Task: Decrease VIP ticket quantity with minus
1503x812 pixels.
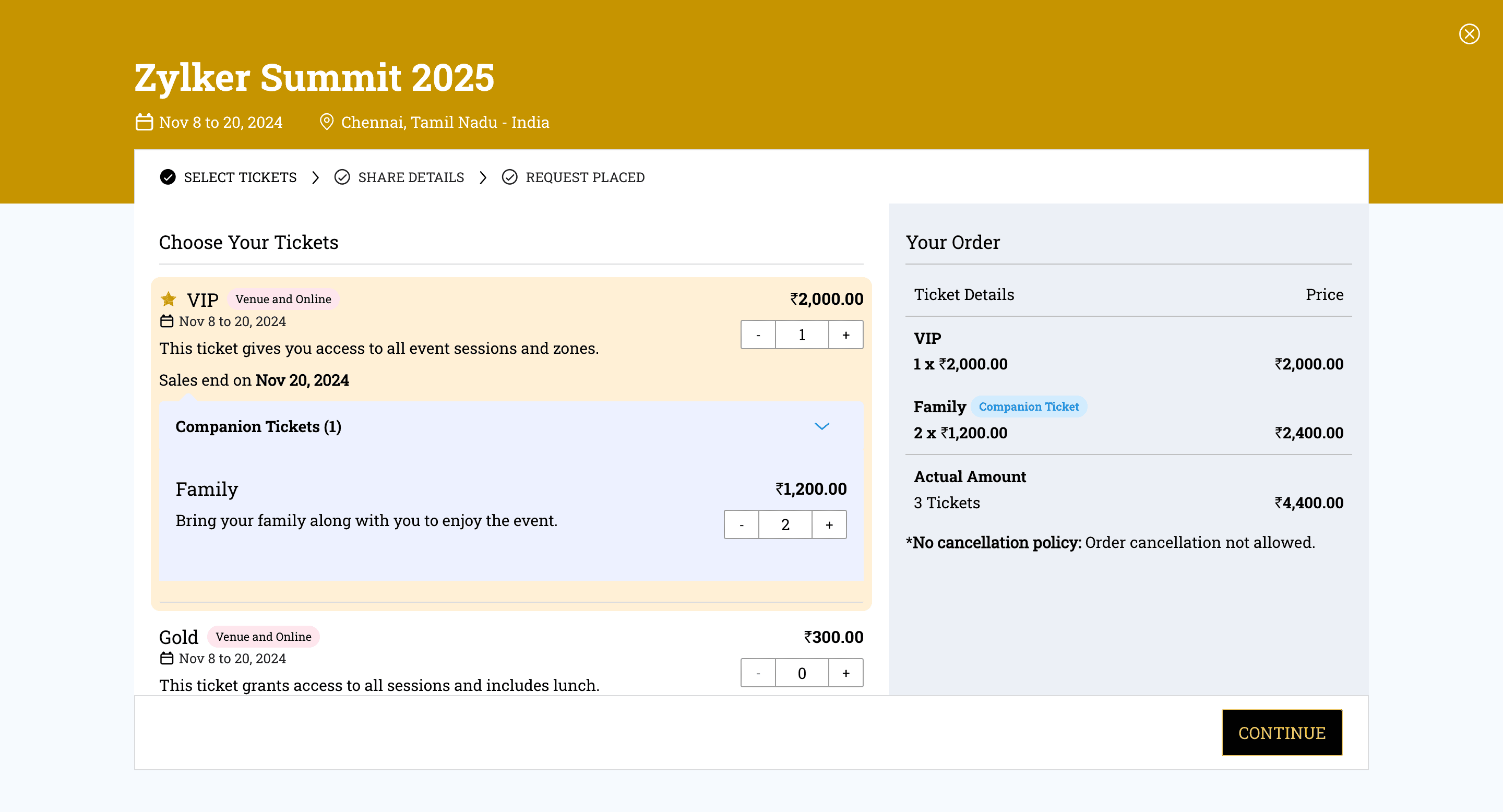Action: pyautogui.click(x=758, y=335)
